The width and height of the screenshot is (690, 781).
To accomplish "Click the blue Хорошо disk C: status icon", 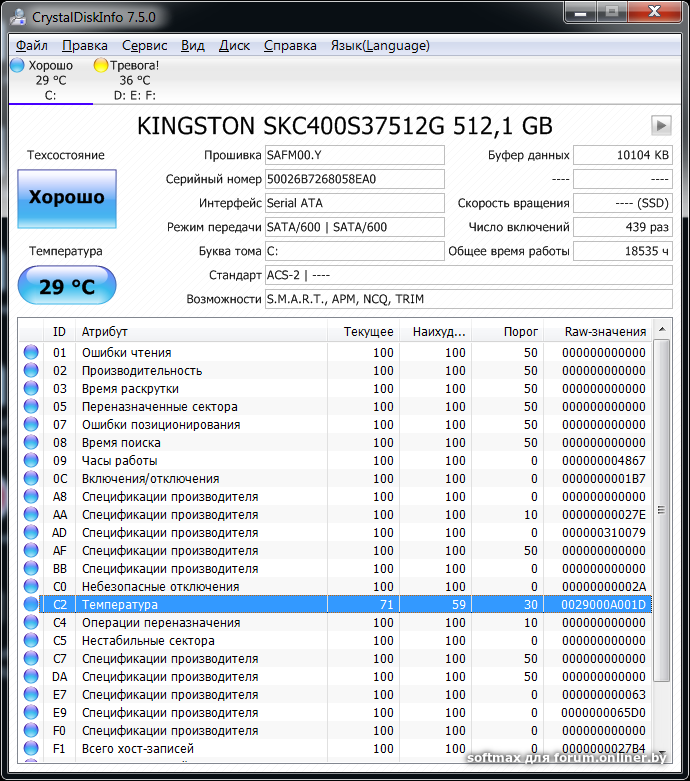I will pyautogui.click(x=17, y=65).
